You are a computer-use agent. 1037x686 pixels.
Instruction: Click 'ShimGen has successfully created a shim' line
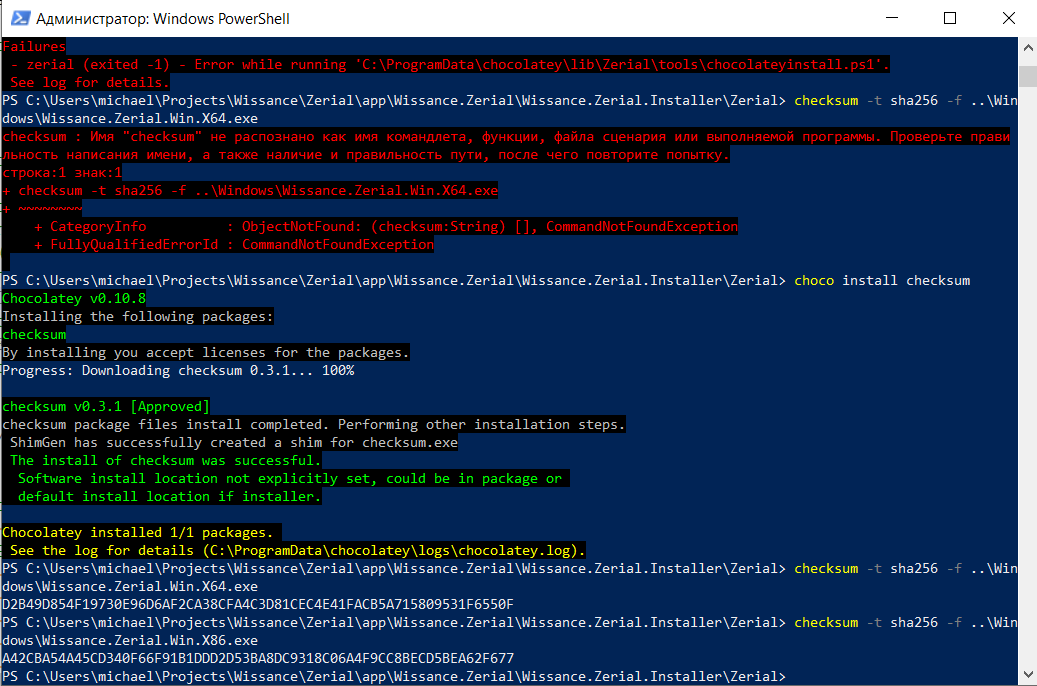233,443
